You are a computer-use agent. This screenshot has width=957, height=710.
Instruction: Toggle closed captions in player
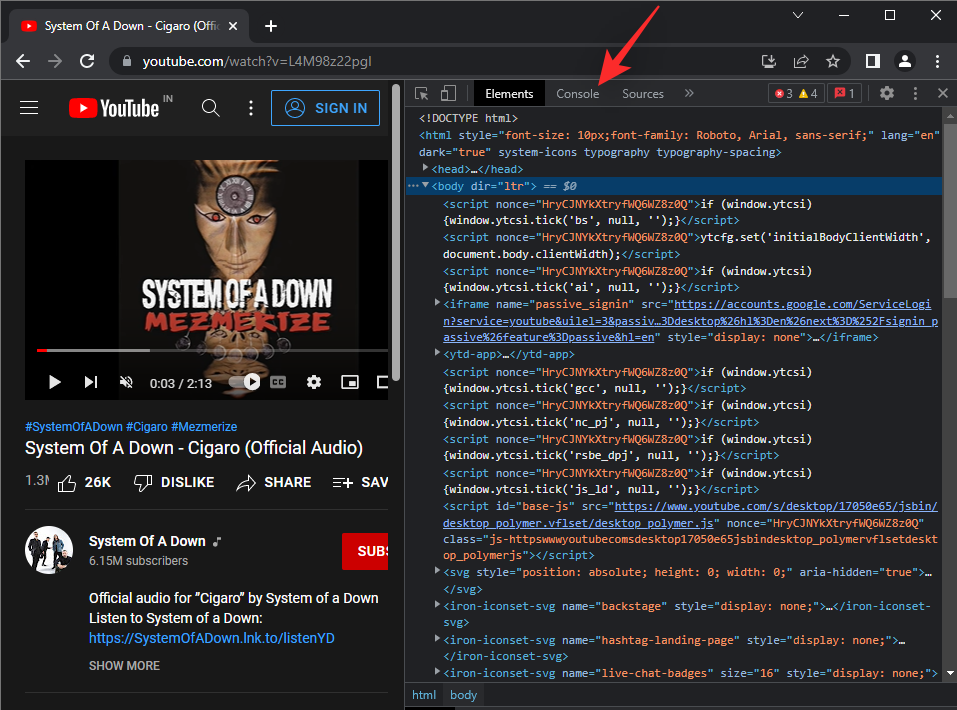coord(278,382)
